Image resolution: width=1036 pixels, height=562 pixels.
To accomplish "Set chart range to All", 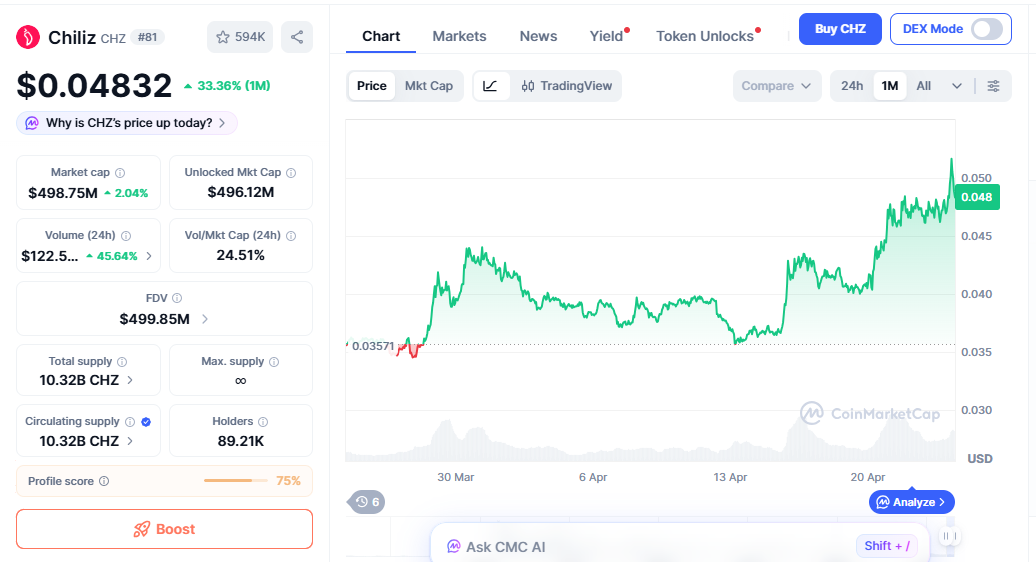I will pos(924,86).
